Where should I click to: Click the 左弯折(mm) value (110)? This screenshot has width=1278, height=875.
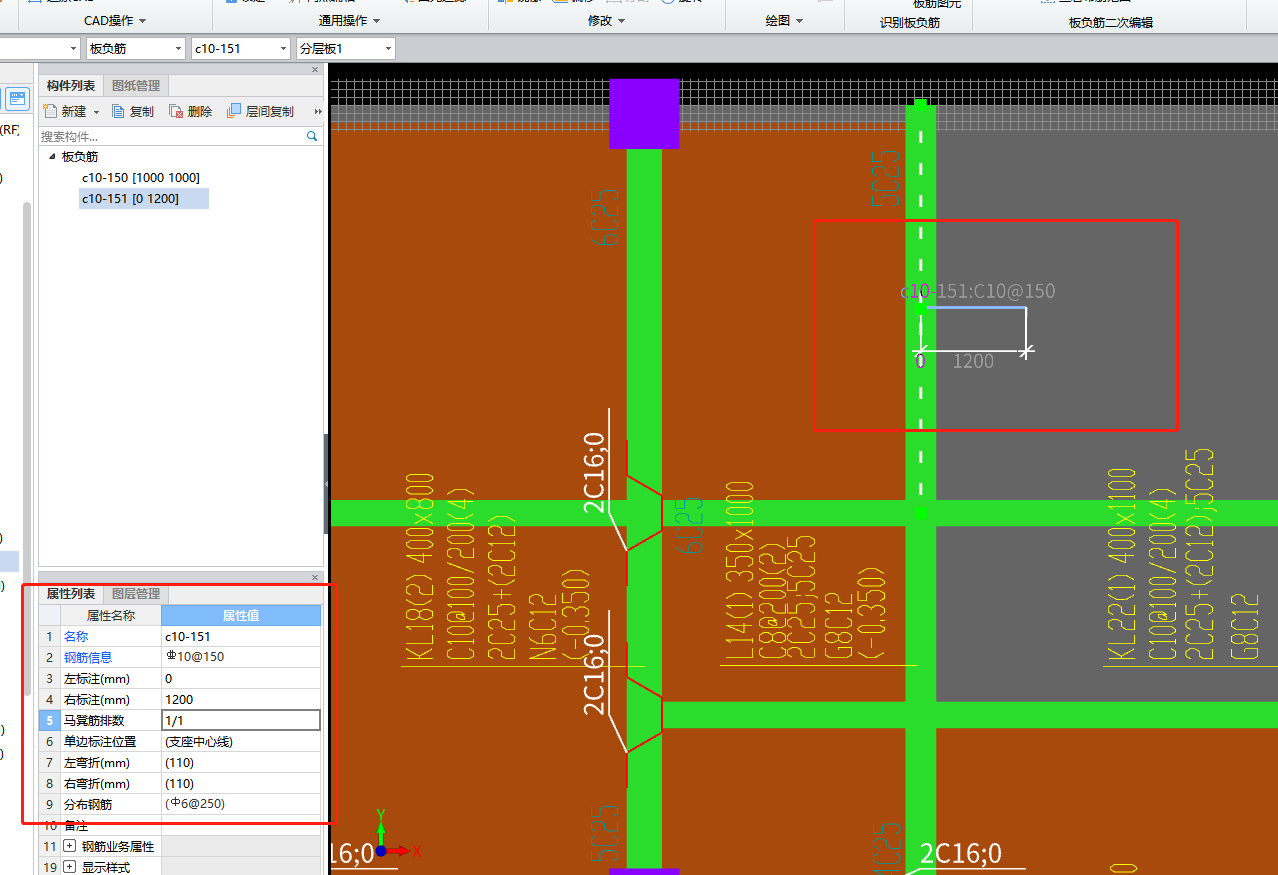[241, 762]
